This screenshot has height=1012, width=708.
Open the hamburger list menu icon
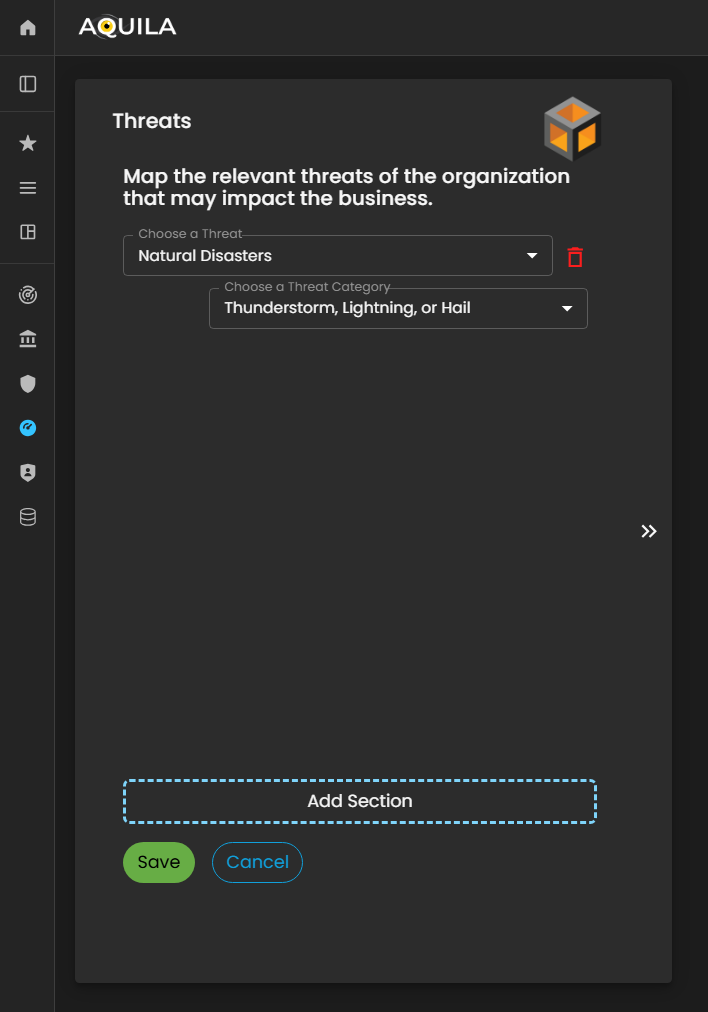(x=28, y=188)
